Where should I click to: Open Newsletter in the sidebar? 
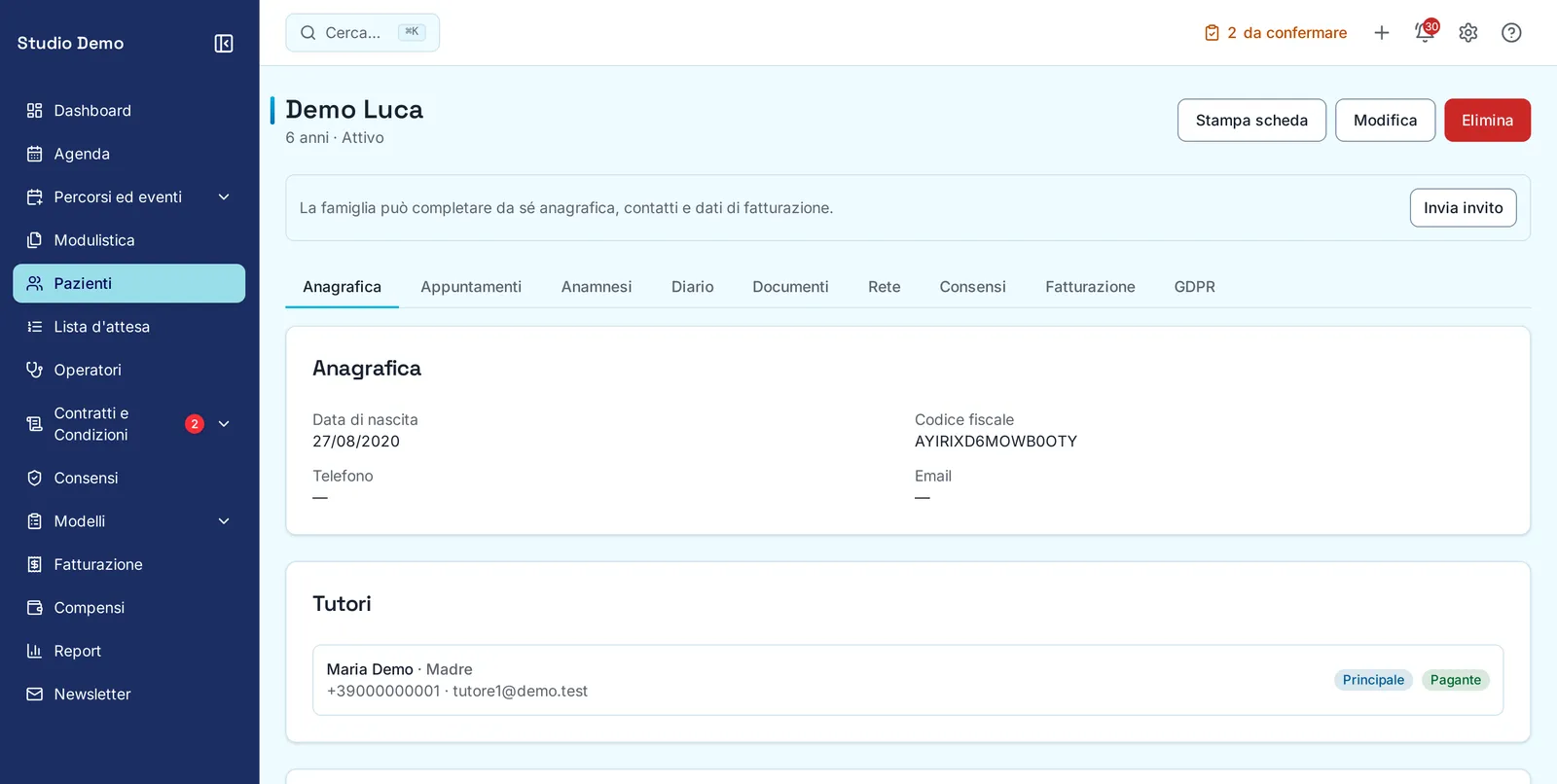[129, 695]
